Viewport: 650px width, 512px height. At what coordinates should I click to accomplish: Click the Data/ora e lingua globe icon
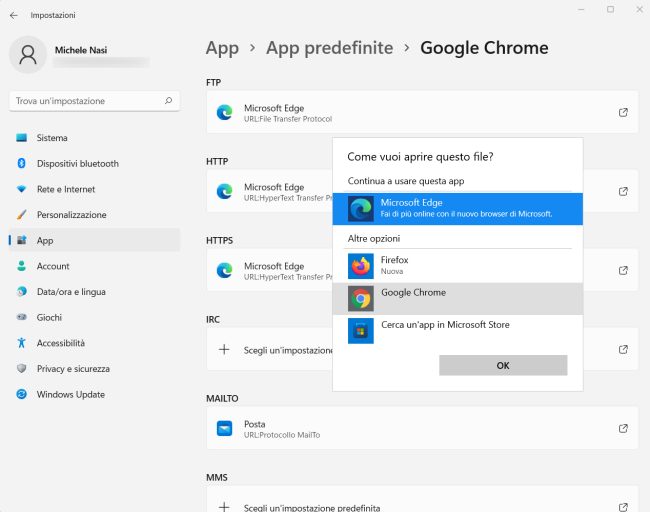point(22,292)
